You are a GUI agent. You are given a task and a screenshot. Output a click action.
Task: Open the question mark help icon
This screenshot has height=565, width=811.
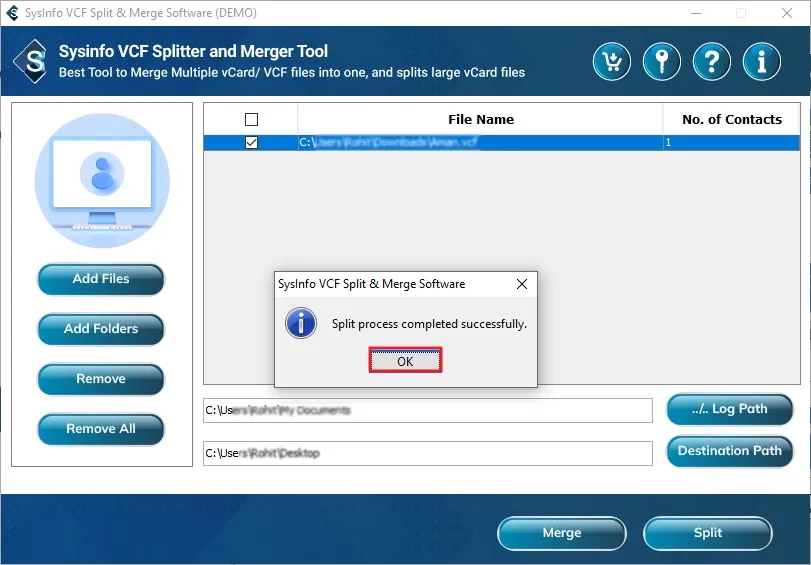[x=712, y=62]
